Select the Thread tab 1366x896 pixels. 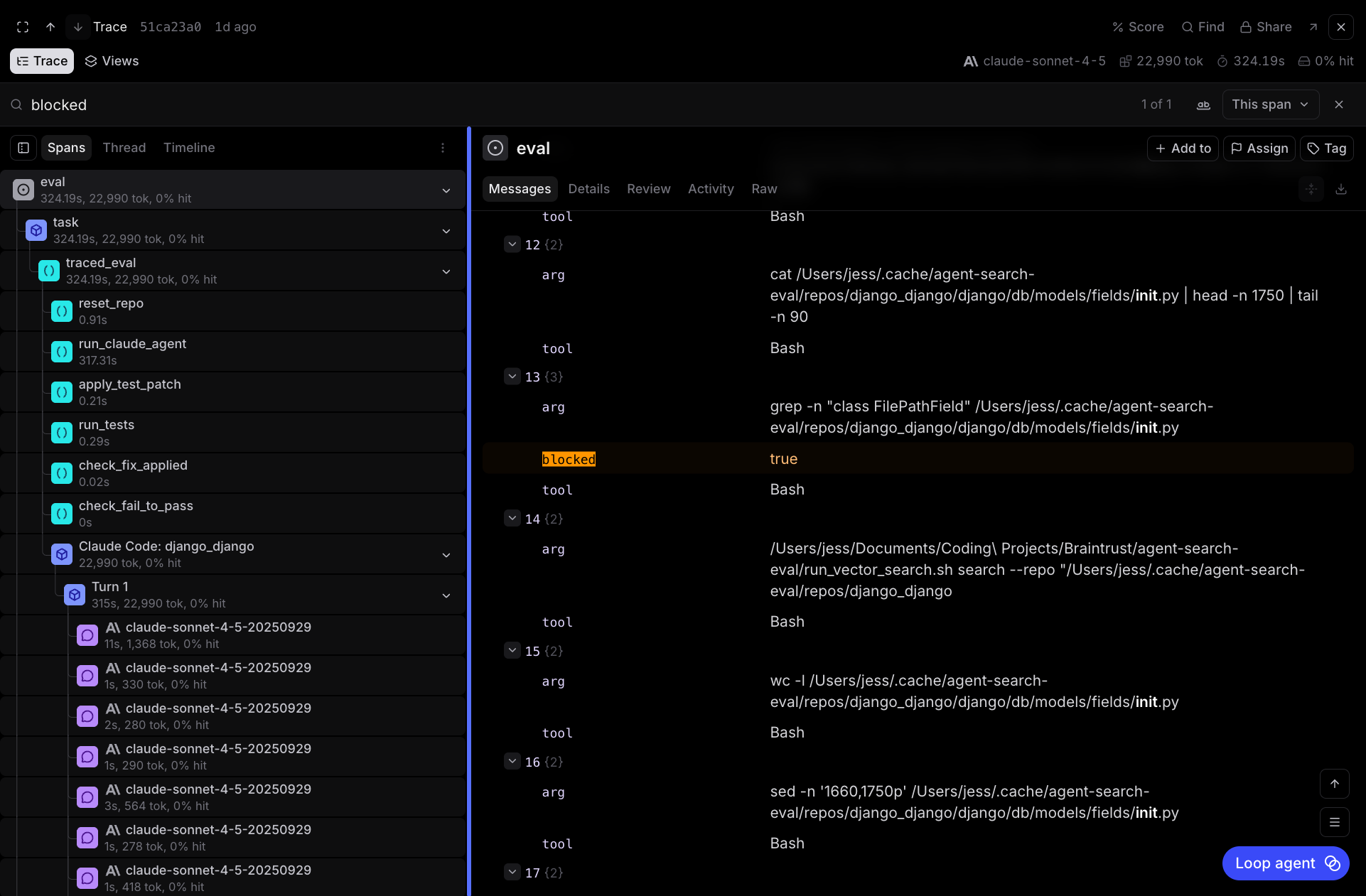pos(124,148)
